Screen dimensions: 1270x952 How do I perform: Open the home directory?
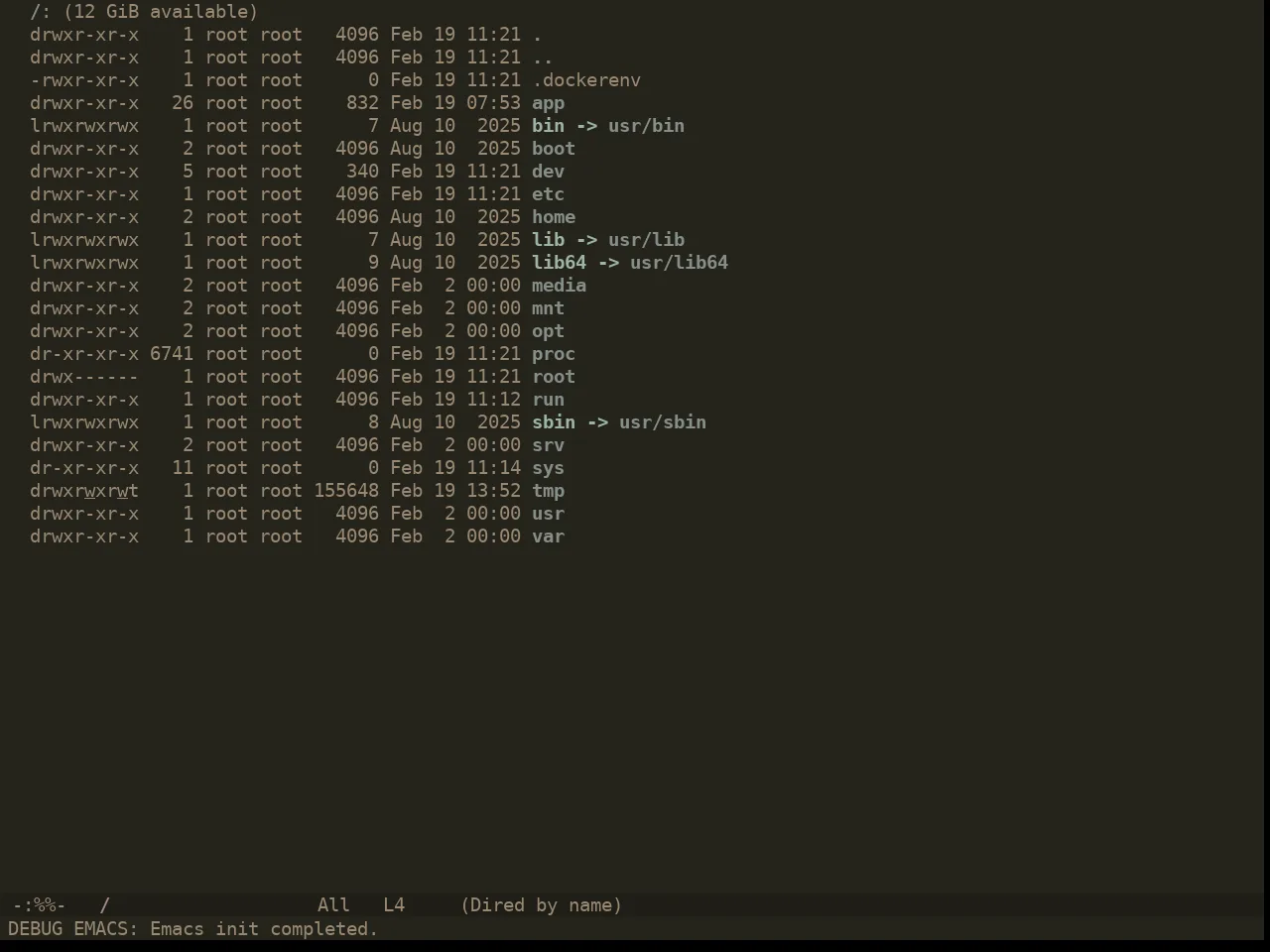554,217
